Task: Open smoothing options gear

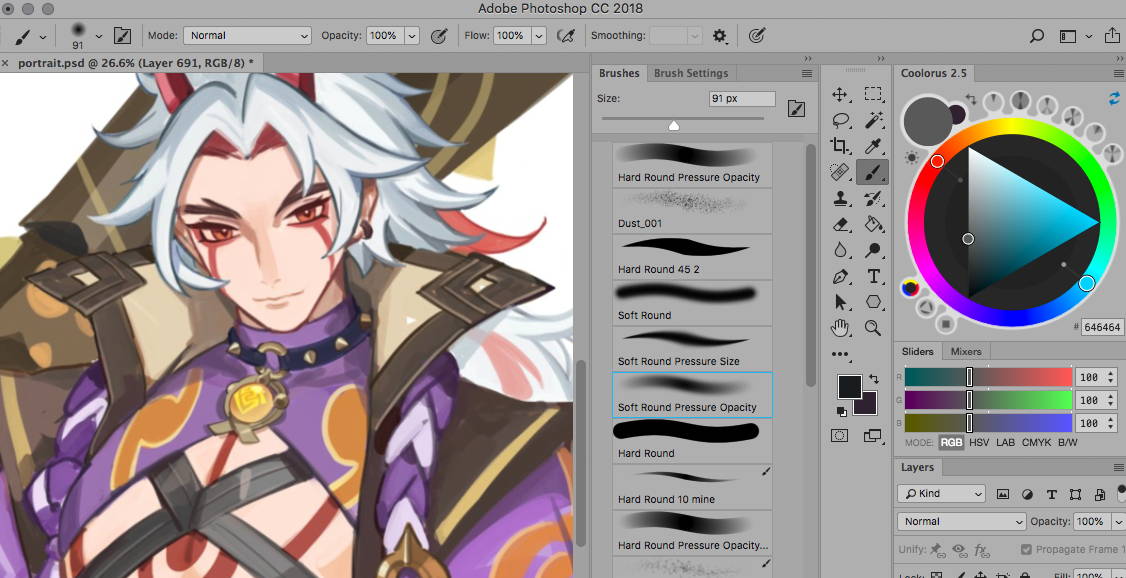Action: (719, 35)
